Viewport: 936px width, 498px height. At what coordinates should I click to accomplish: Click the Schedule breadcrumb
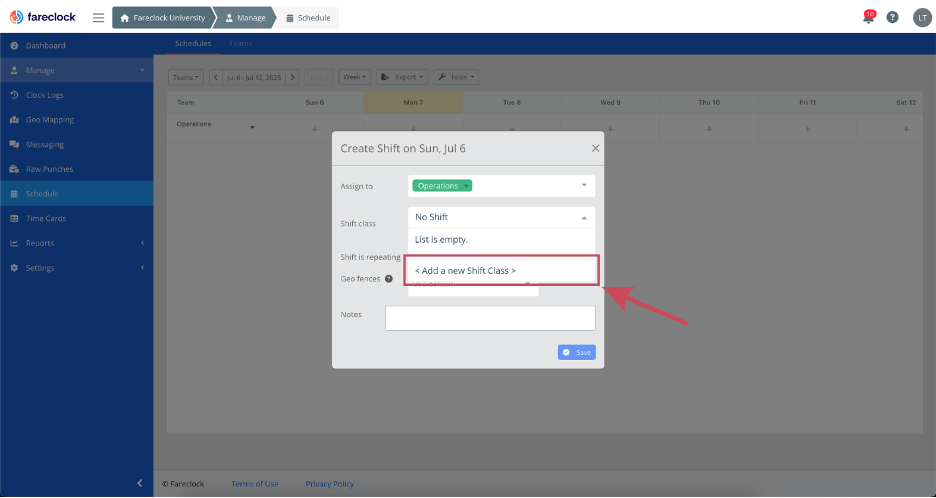point(308,18)
